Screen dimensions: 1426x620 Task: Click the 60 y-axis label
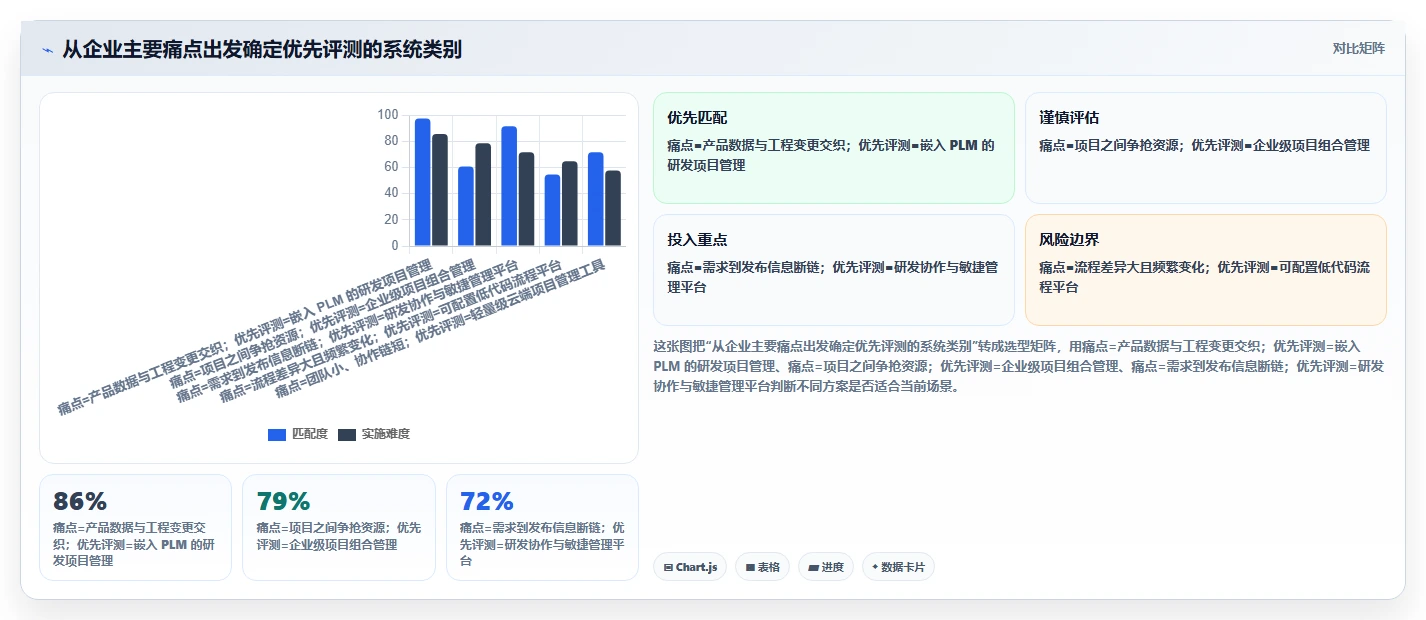point(391,167)
